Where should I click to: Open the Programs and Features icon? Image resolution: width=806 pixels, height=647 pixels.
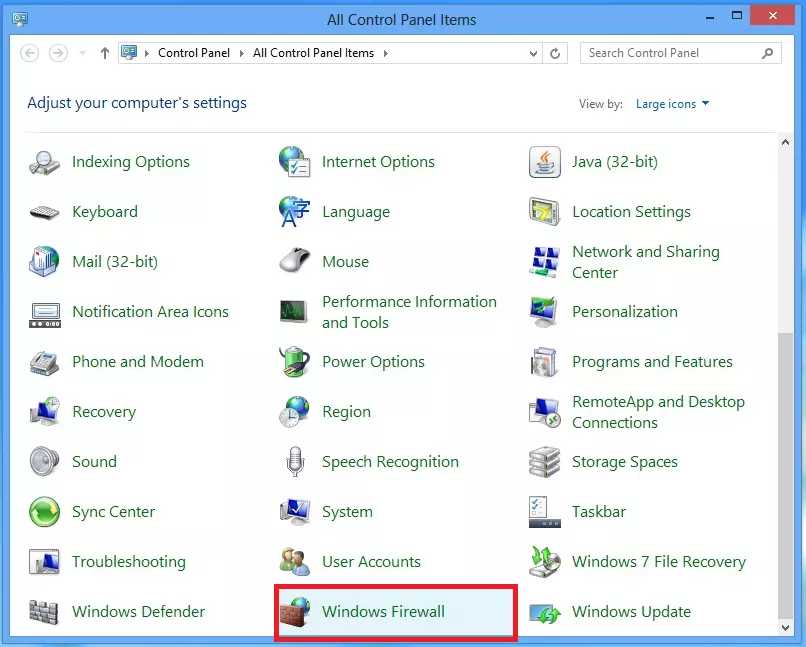(545, 361)
